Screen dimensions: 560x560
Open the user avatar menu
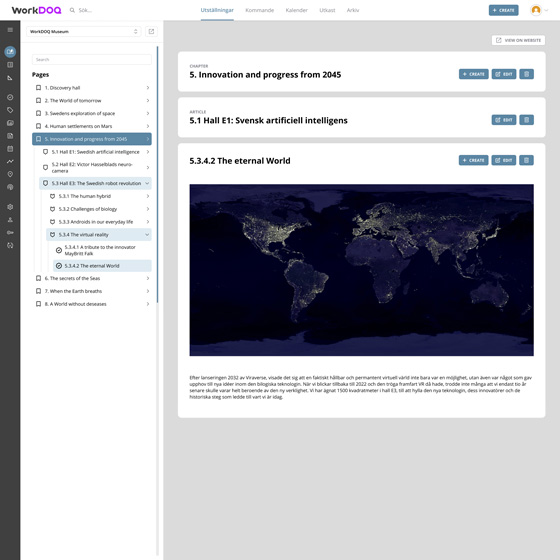point(536,10)
